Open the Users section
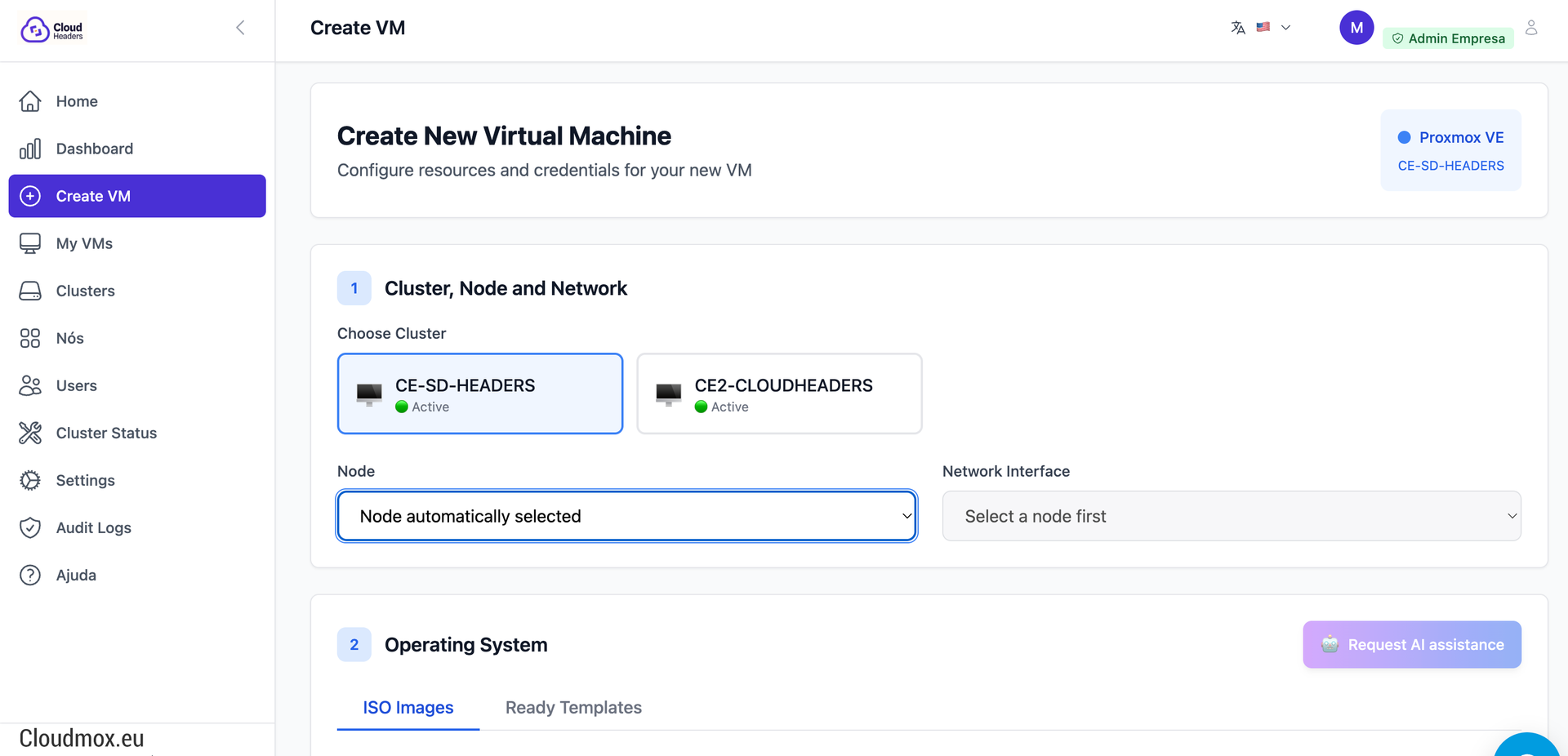This screenshot has height=756, width=1568. (x=76, y=385)
